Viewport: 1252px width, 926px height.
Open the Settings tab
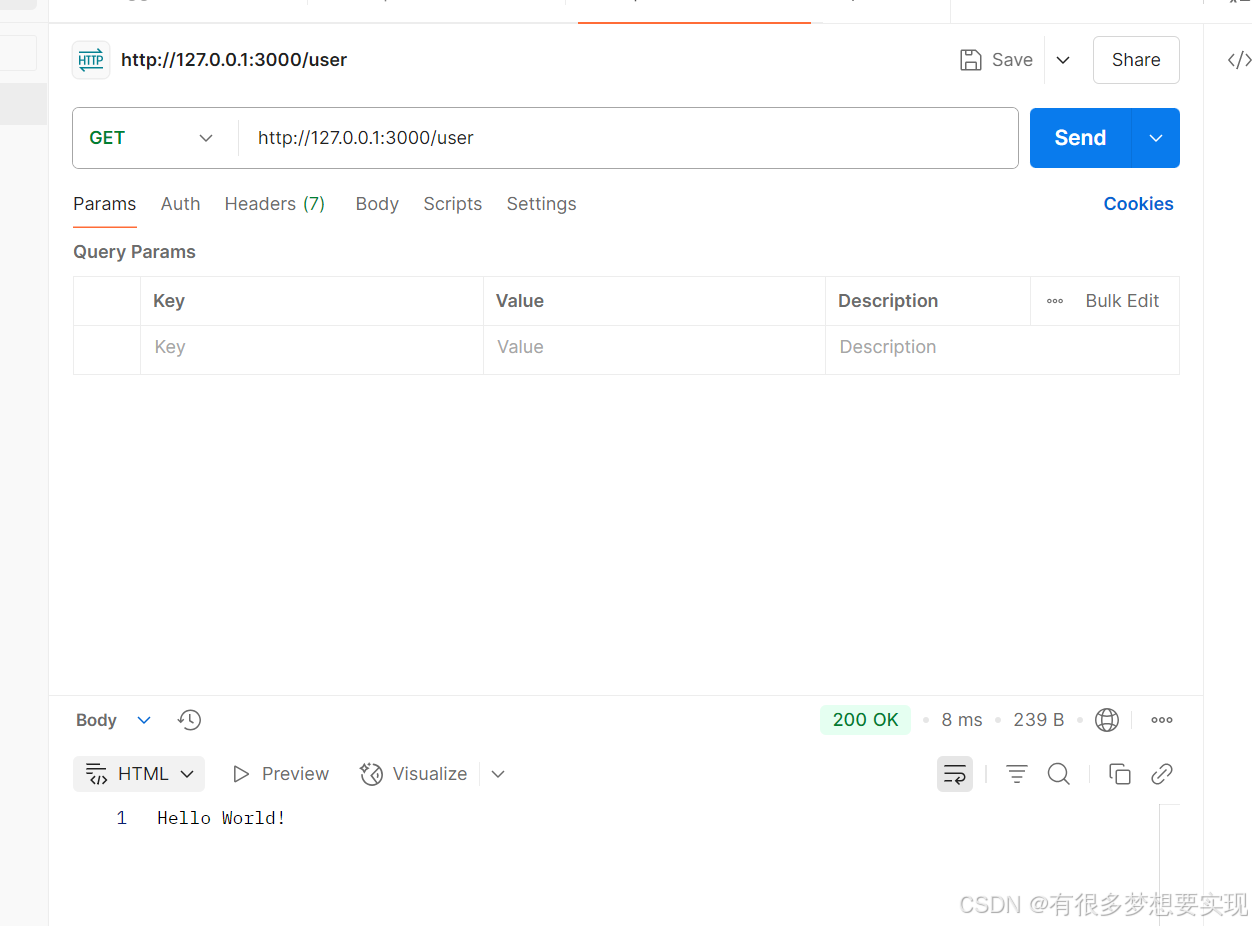point(541,204)
